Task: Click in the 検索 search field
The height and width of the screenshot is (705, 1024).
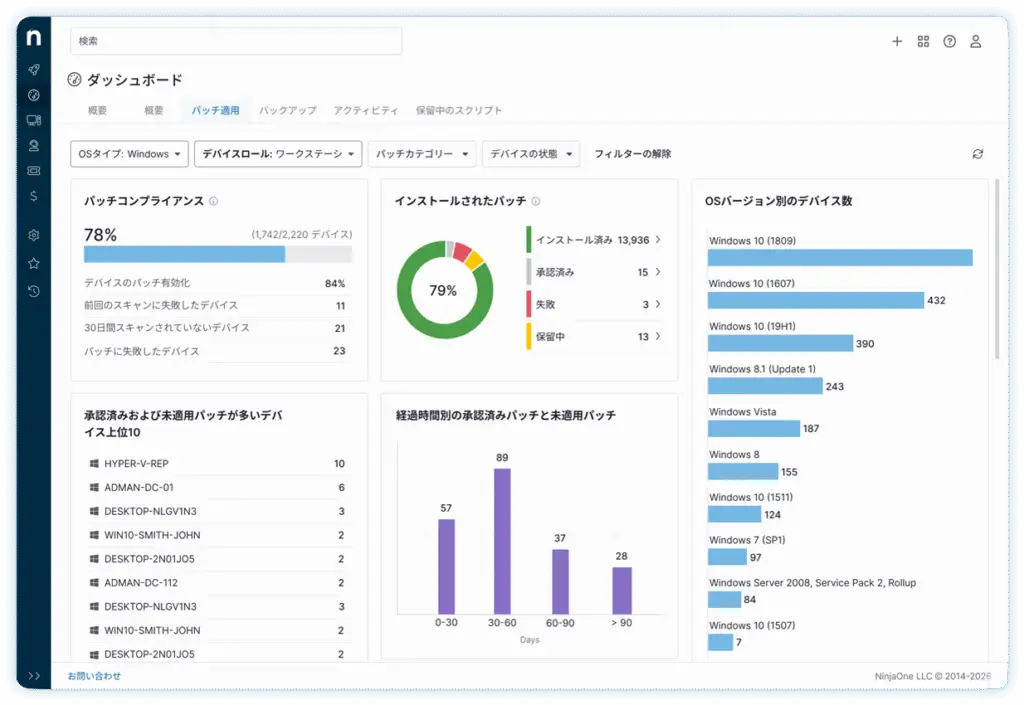Action: pyautogui.click(x=236, y=41)
